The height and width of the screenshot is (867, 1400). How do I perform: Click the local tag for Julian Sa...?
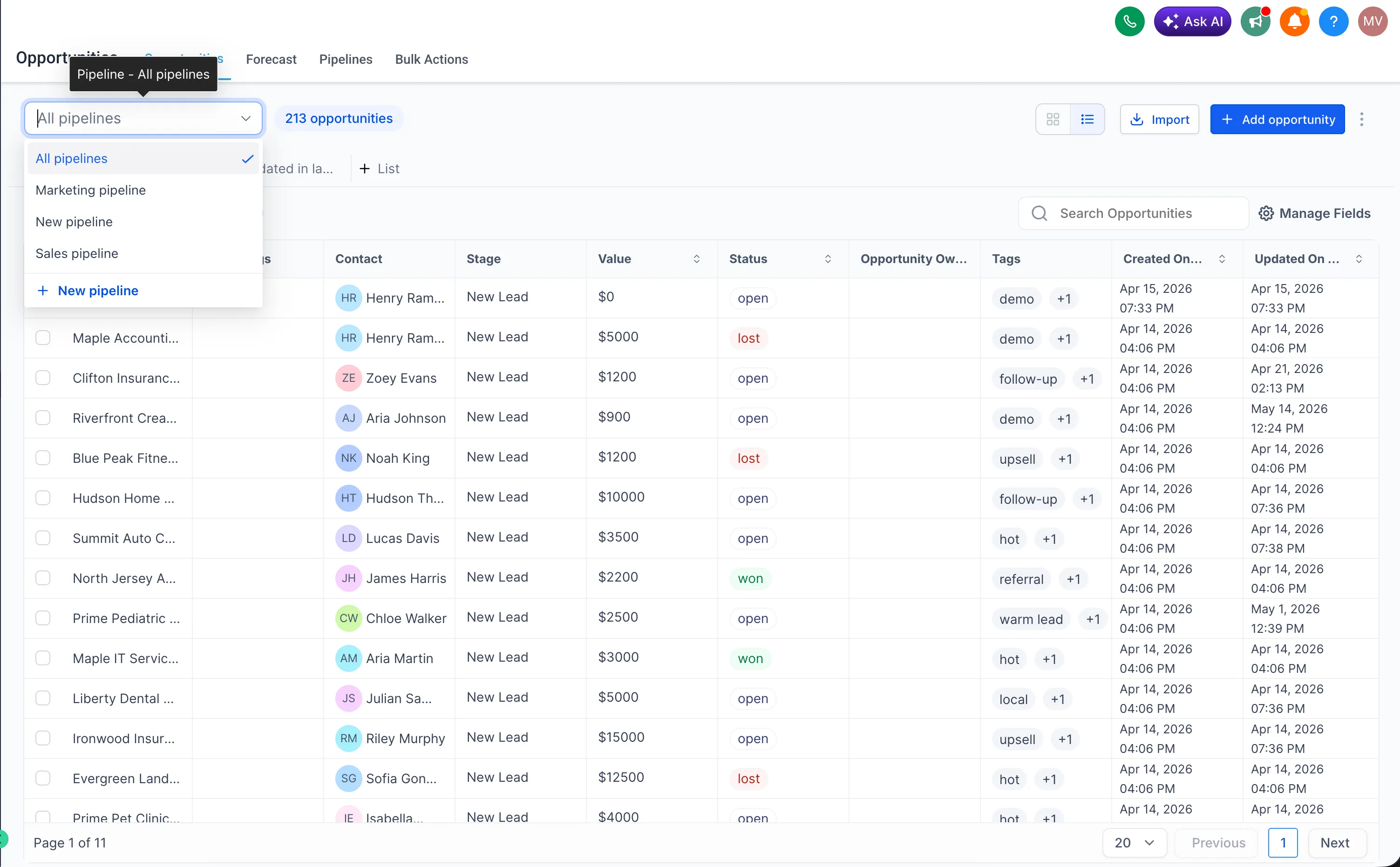(1013, 699)
